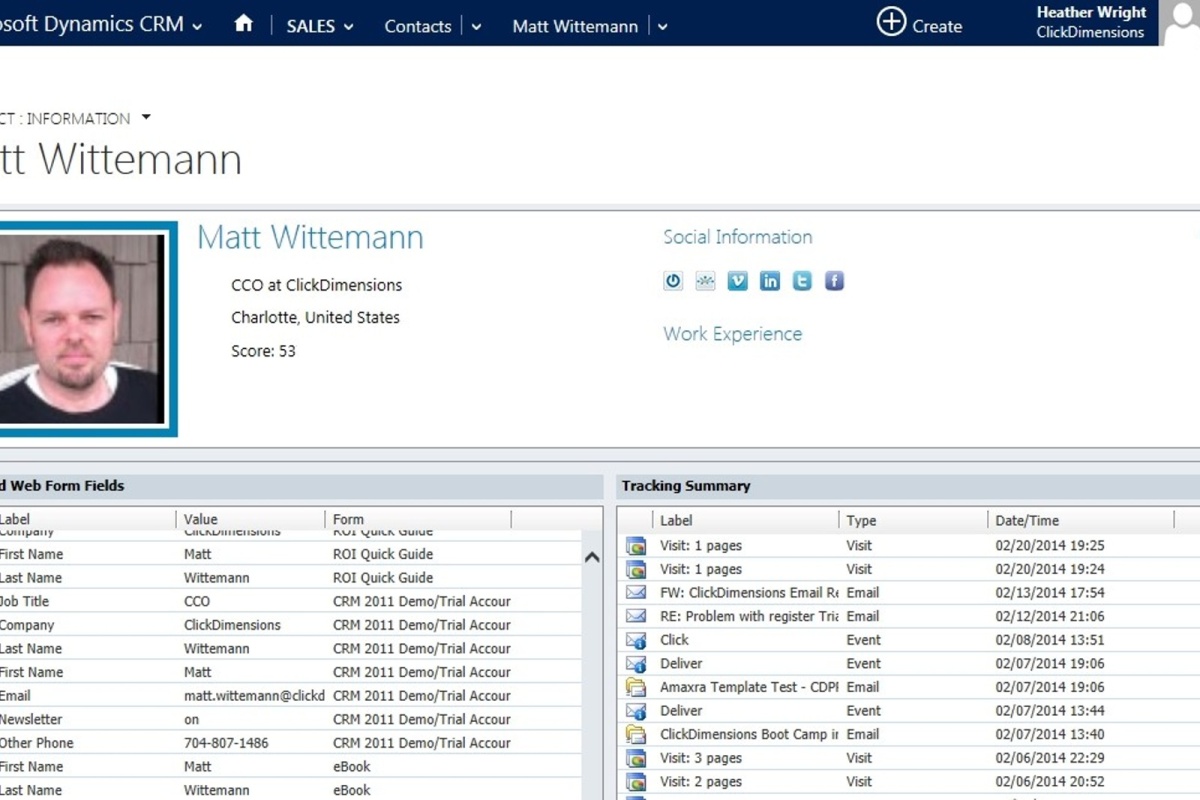Click the 'Charlotte, United States' location text
The width and height of the screenshot is (1200, 800).
[315, 318]
